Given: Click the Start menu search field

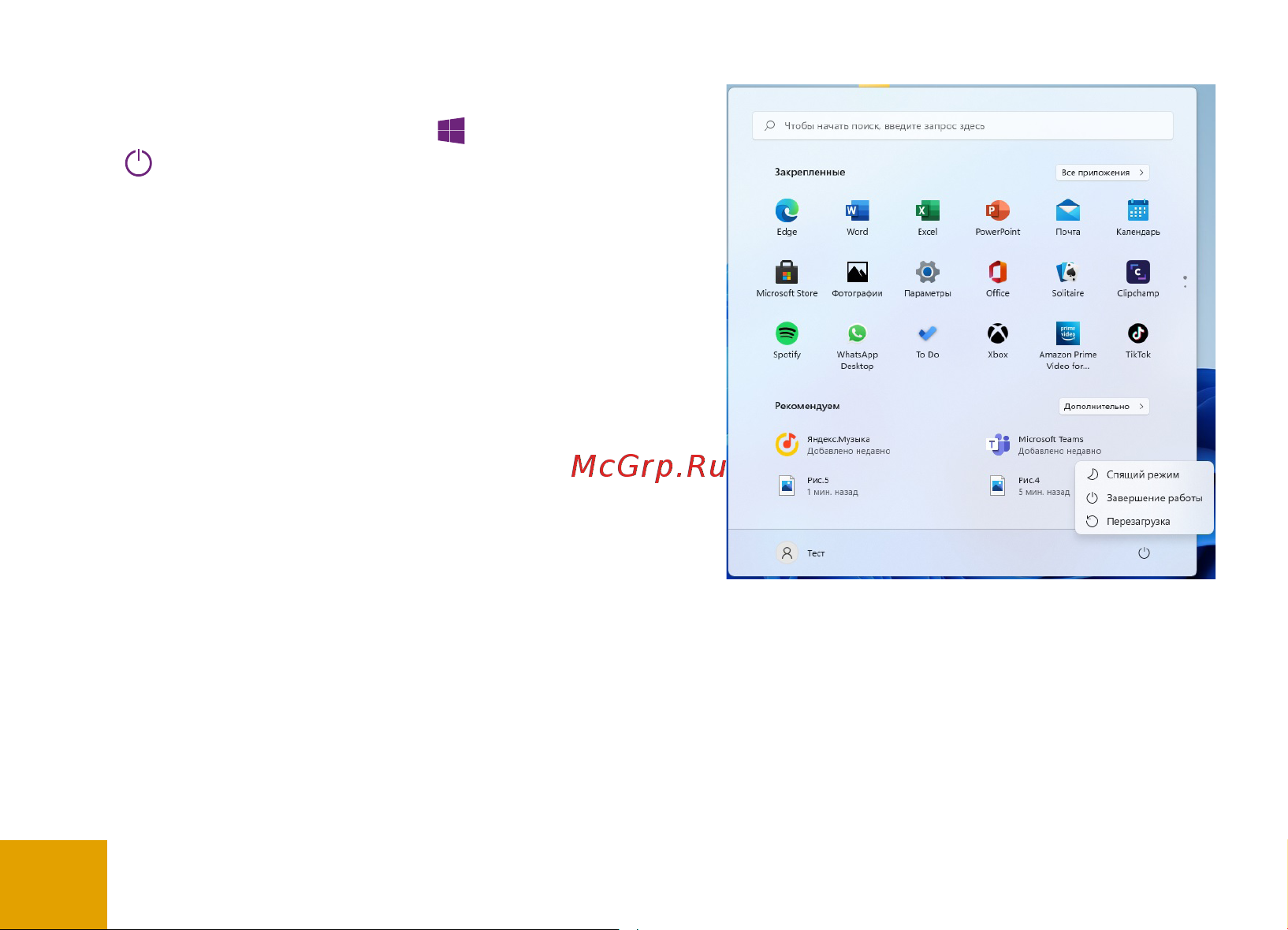Looking at the screenshot, I should pyautogui.click(x=962, y=126).
